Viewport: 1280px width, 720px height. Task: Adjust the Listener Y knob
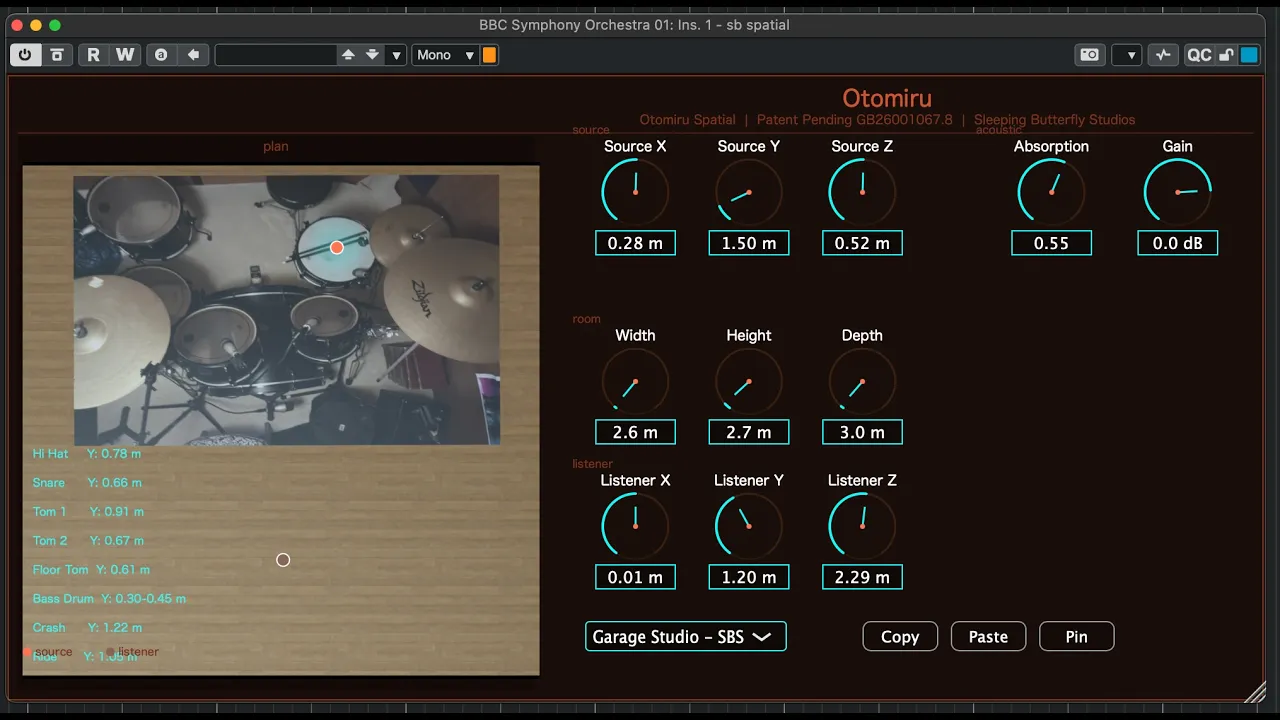tap(748, 526)
